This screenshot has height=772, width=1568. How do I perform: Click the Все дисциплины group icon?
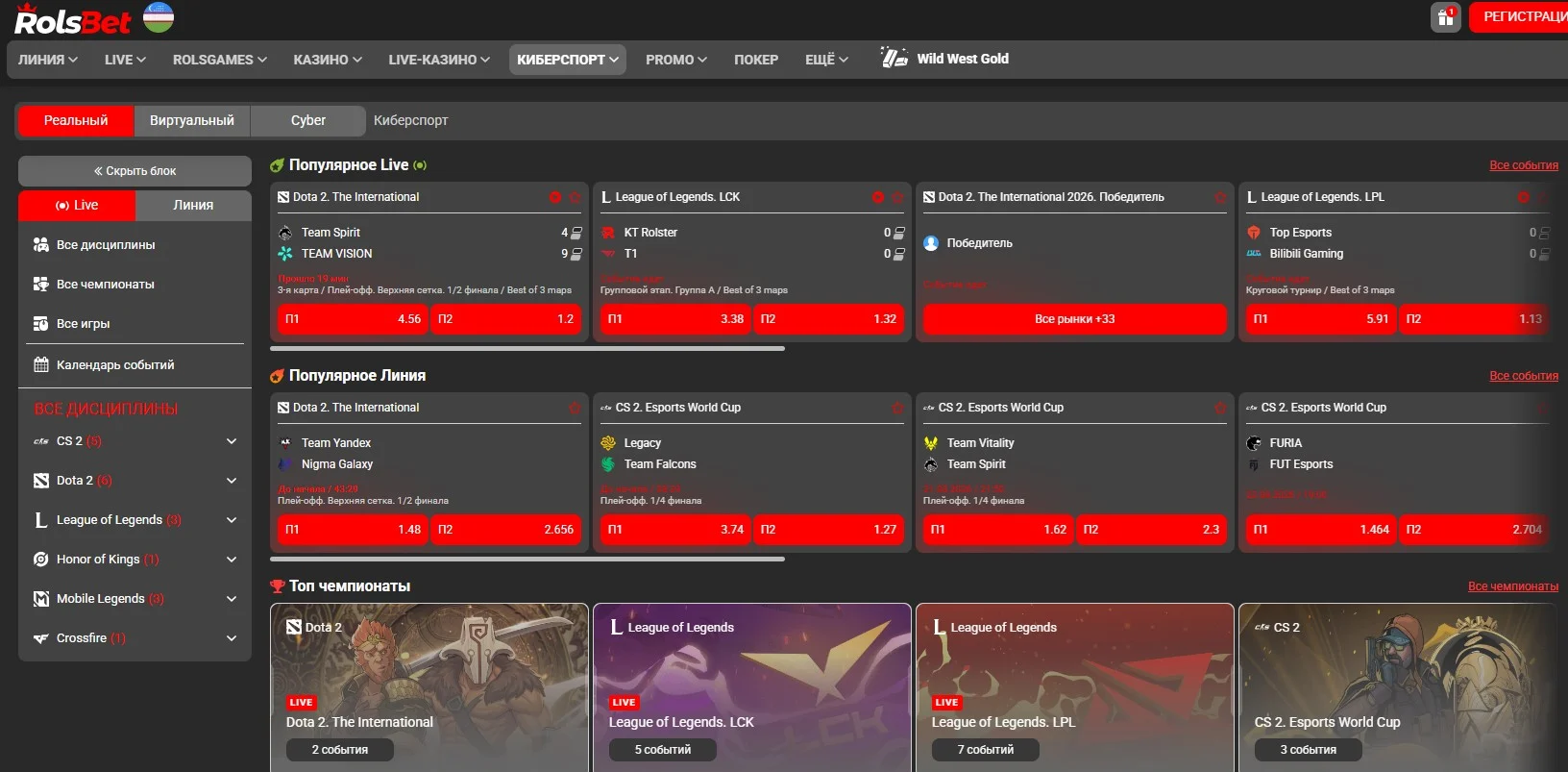[x=40, y=245]
